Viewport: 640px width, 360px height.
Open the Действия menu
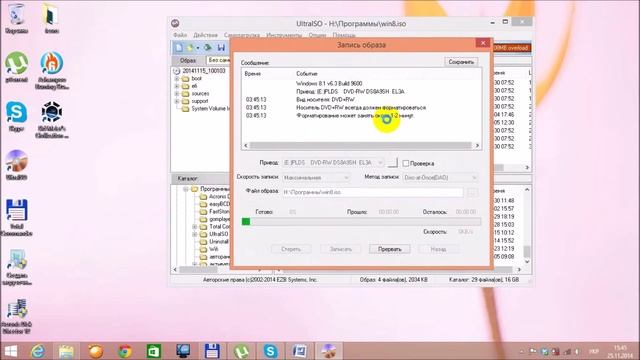[205, 35]
